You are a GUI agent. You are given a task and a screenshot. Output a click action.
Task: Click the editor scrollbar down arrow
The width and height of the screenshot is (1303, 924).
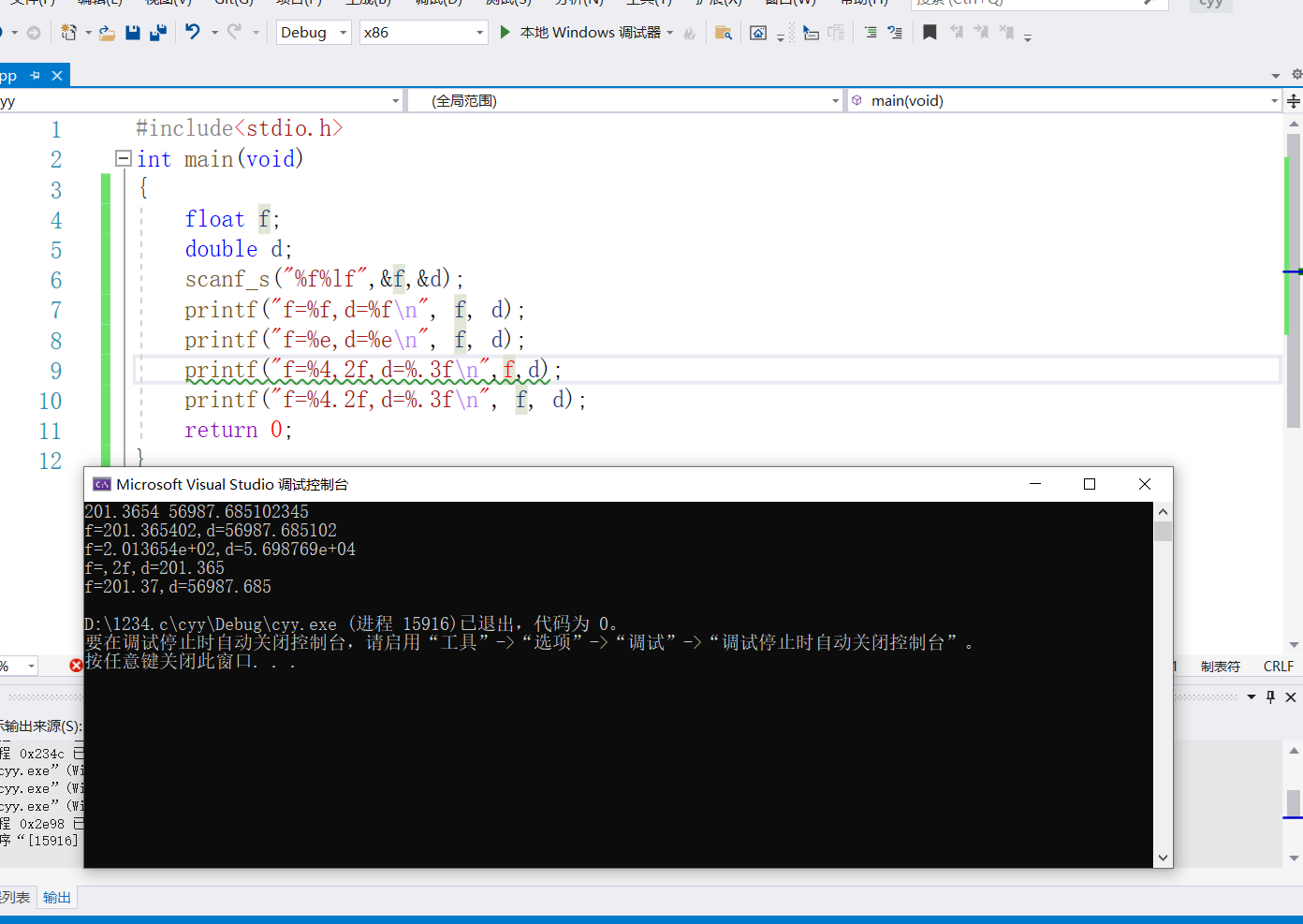click(x=1294, y=644)
